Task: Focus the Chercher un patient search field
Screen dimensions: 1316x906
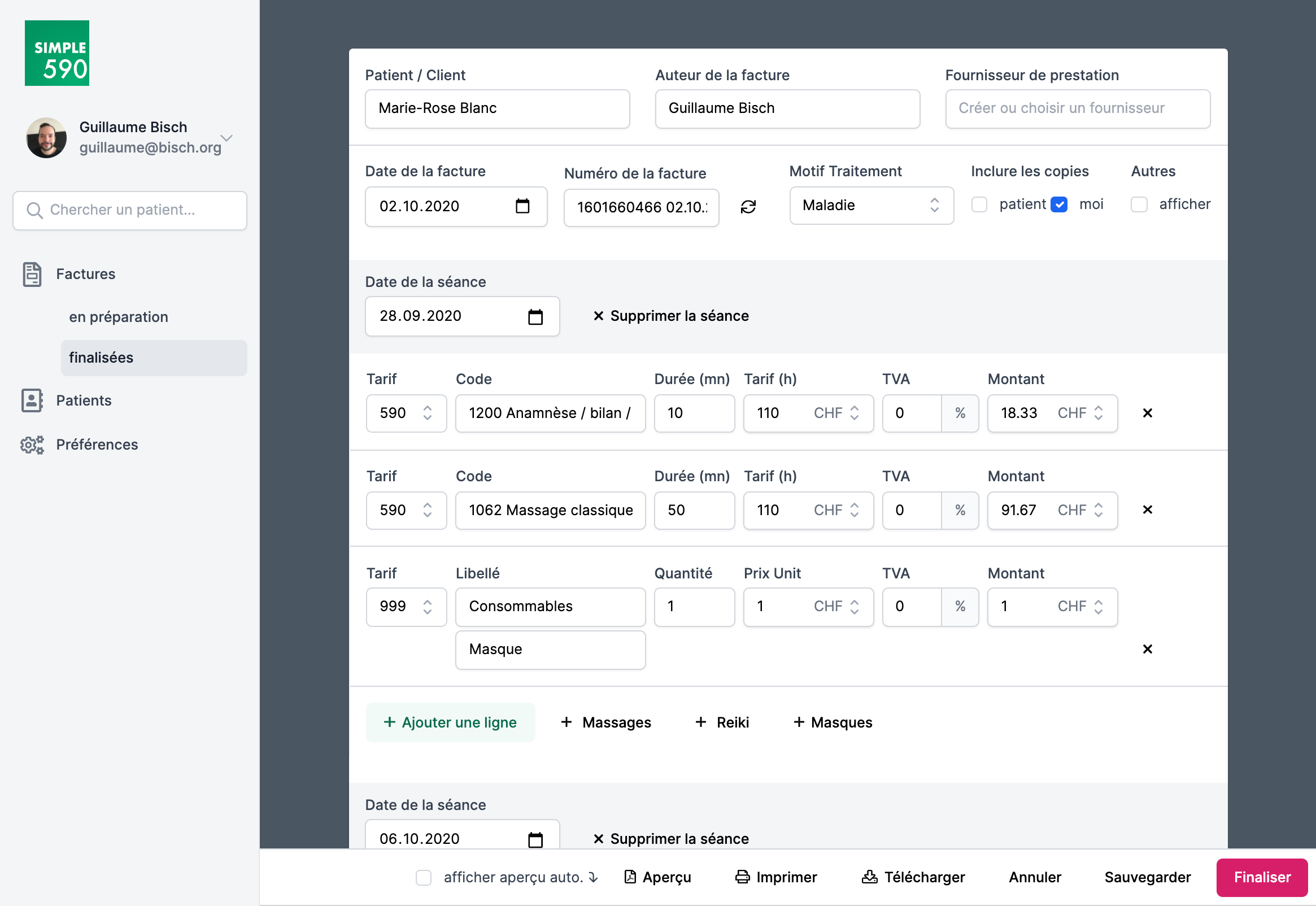Action: click(x=130, y=210)
